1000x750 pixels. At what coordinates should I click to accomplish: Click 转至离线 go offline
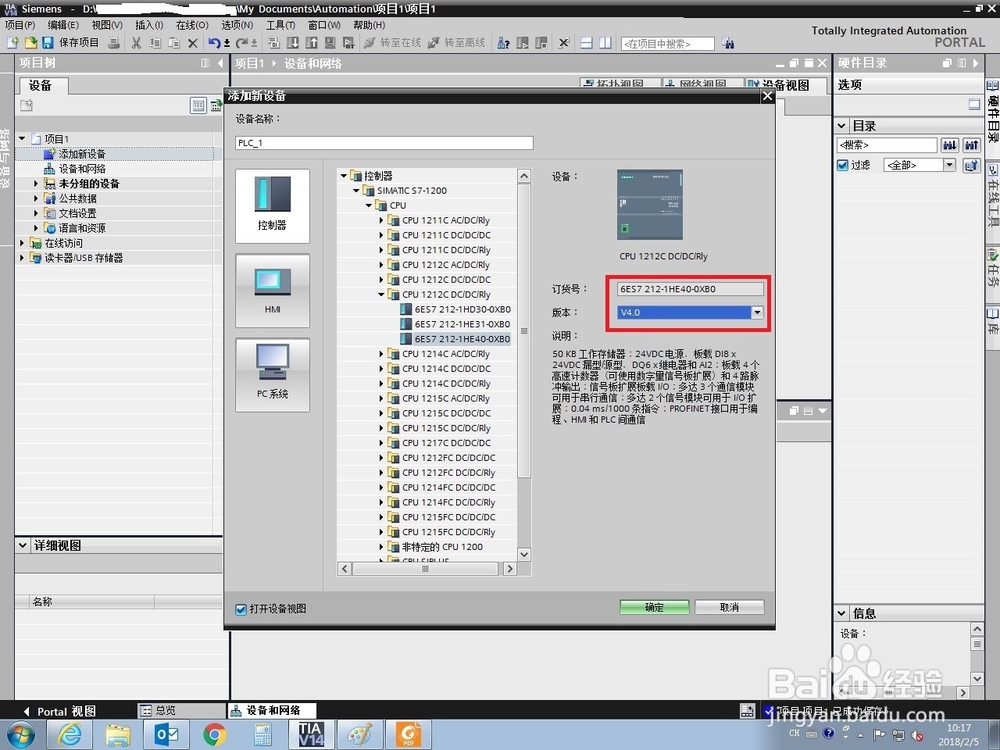point(456,43)
